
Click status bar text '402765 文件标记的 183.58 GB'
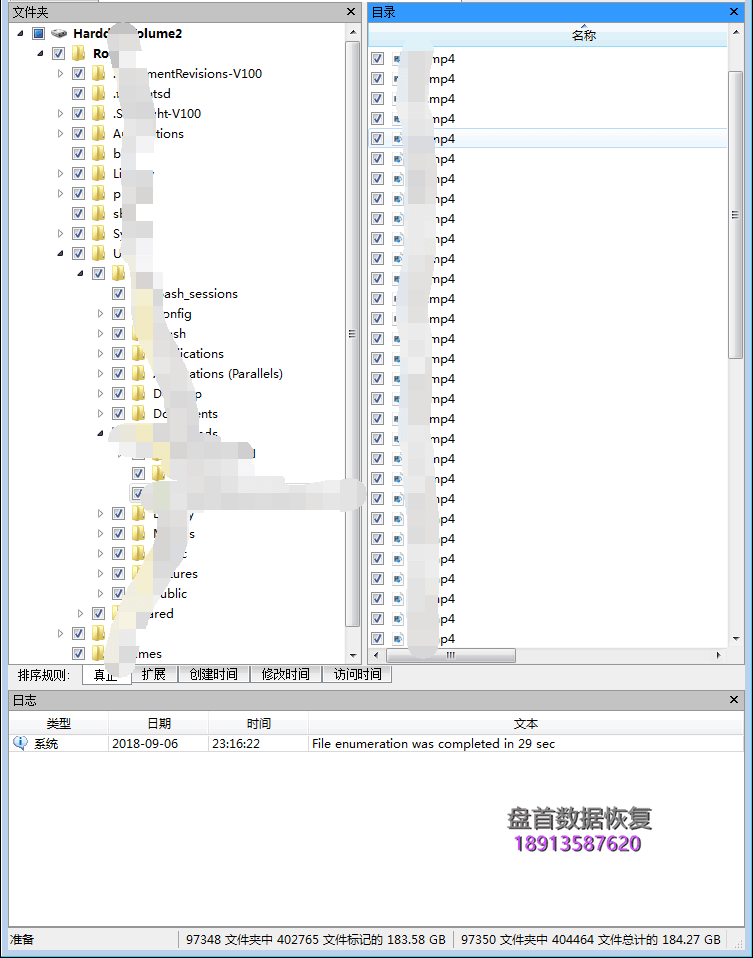click(361, 939)
